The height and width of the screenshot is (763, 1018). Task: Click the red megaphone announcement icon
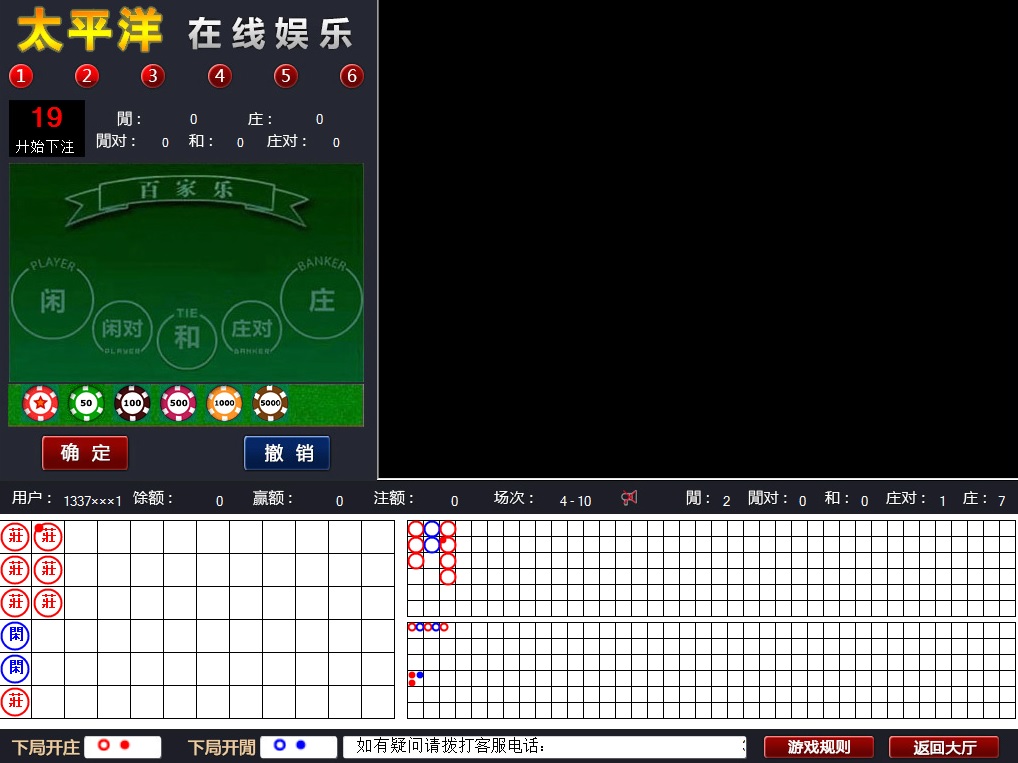click(629, 498)
